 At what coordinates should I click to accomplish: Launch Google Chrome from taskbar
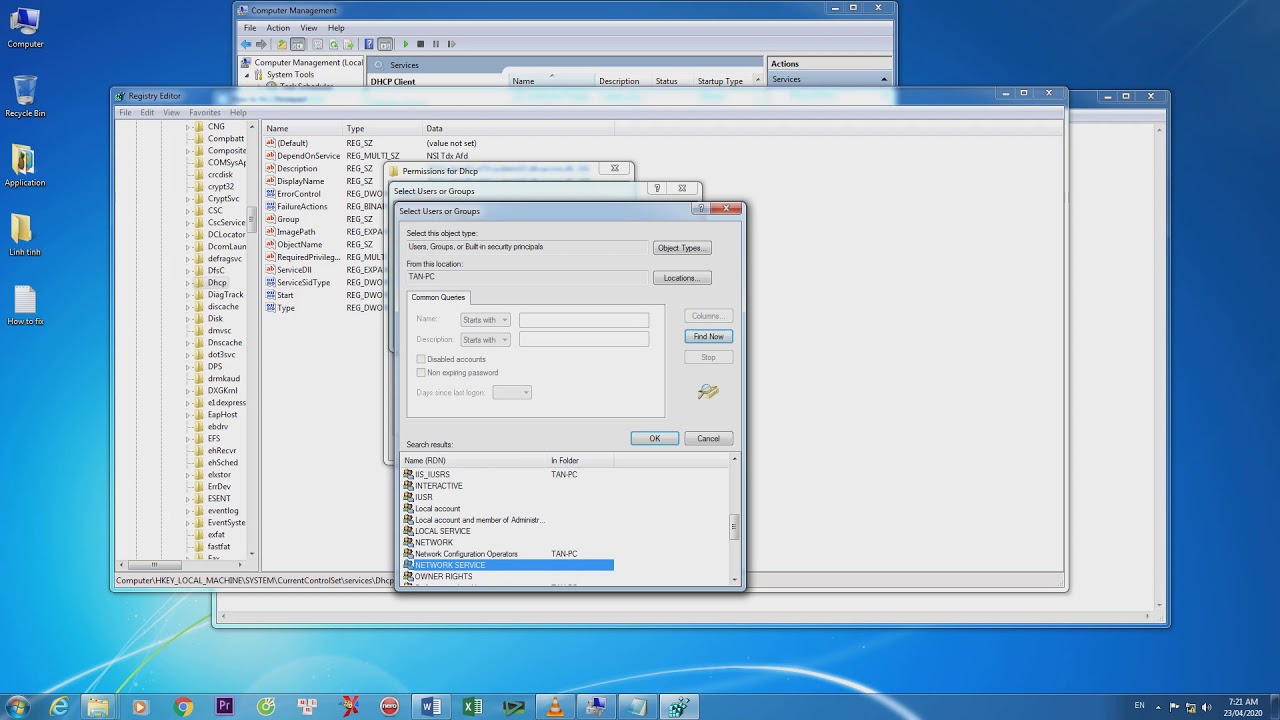[x=183, y=707]
